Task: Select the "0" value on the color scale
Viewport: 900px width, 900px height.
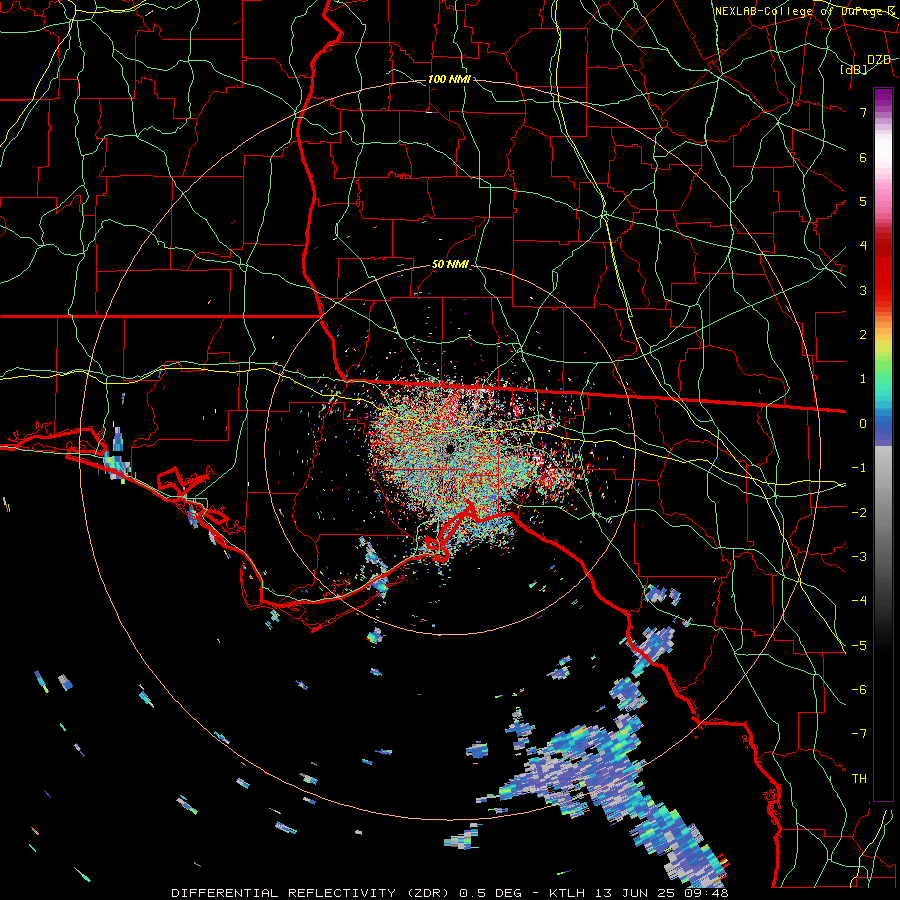Action: [x=863, y=424]
